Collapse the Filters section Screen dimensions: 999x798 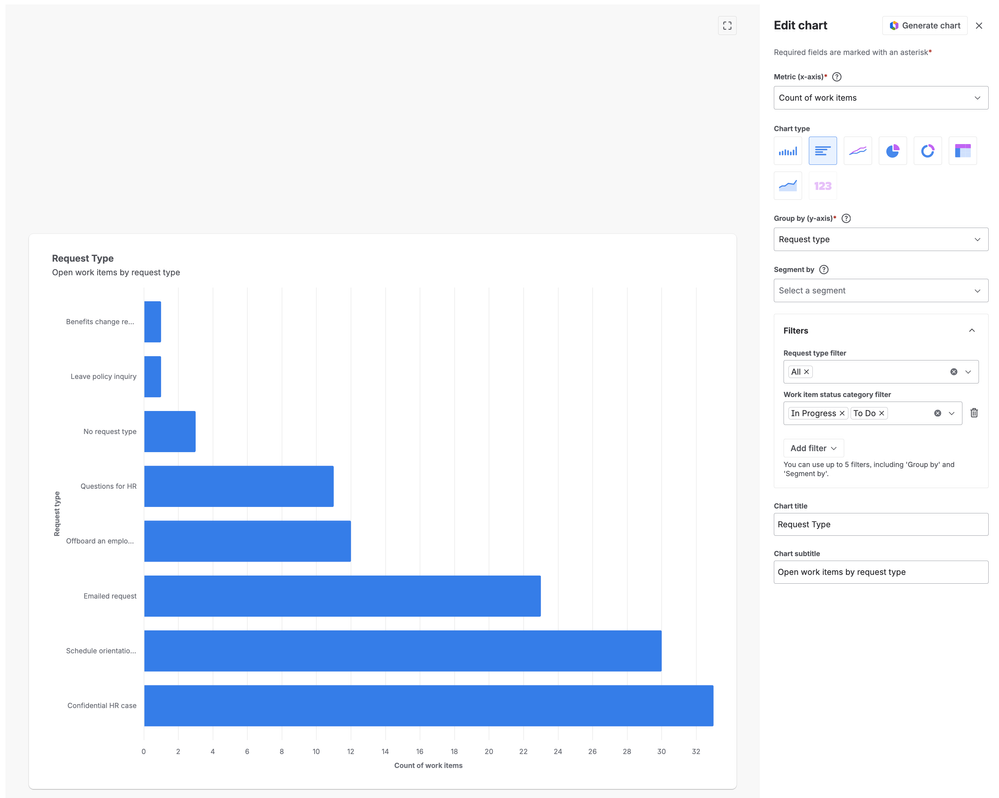pos(972,331)
